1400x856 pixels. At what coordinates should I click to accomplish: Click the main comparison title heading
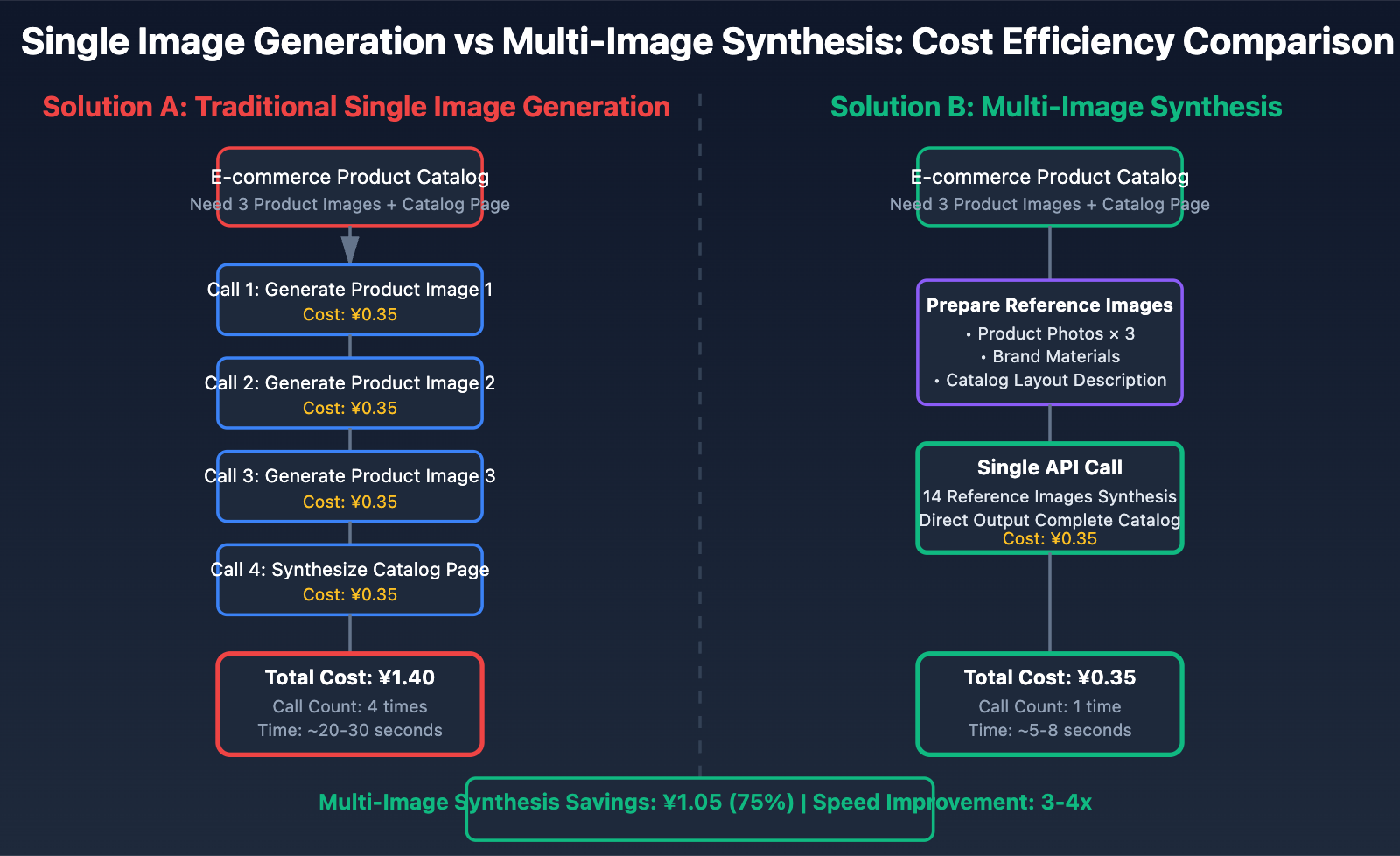click(700, 40)
